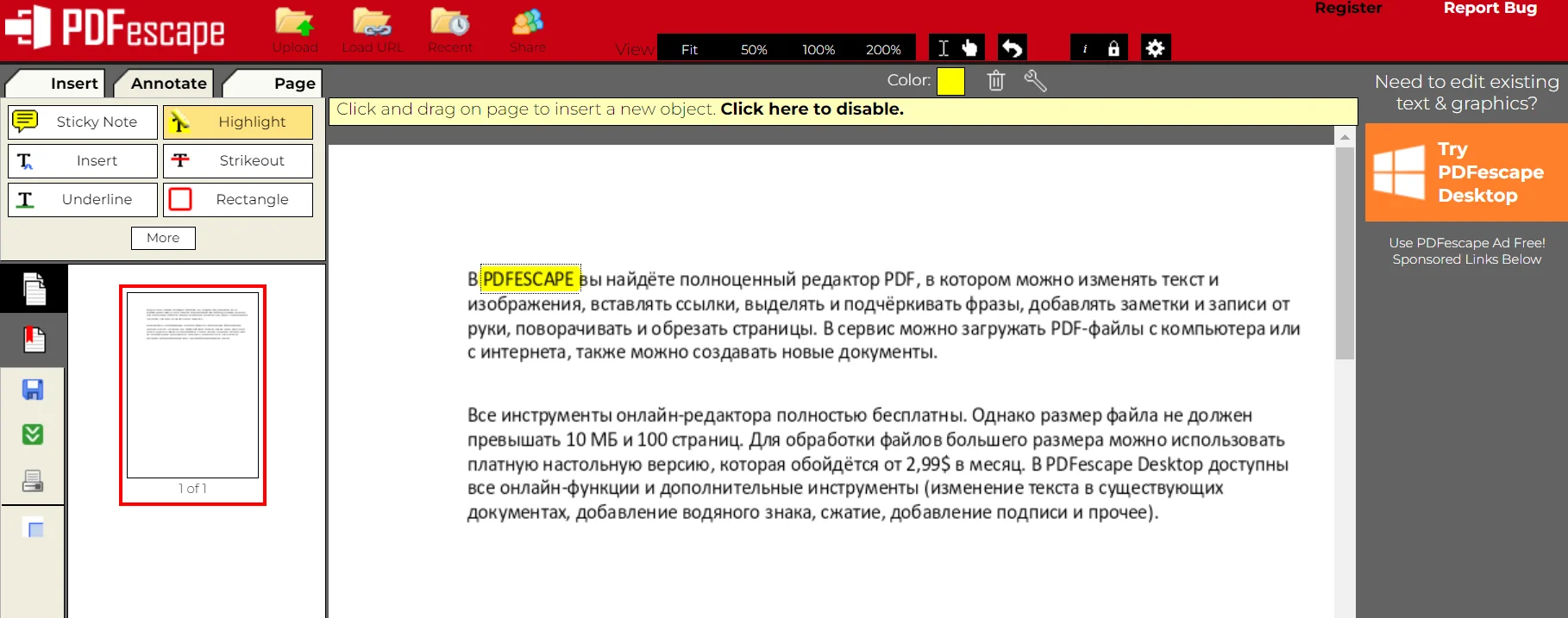The image size is (1568, 618).
Task: Click the Share icon
Action: coord(528,22)
